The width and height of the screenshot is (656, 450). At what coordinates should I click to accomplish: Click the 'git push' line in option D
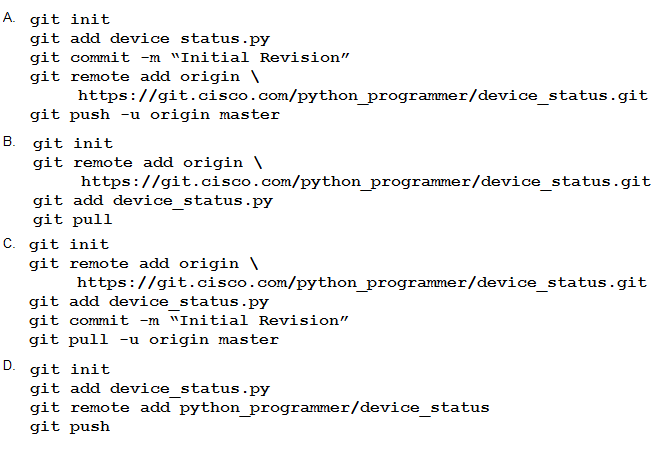click(x=69, y=427)
